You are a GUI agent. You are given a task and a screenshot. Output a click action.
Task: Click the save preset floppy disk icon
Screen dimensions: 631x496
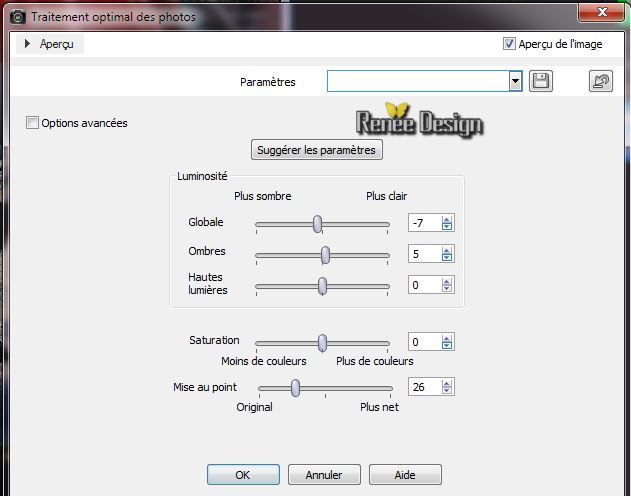pos(540,81)
